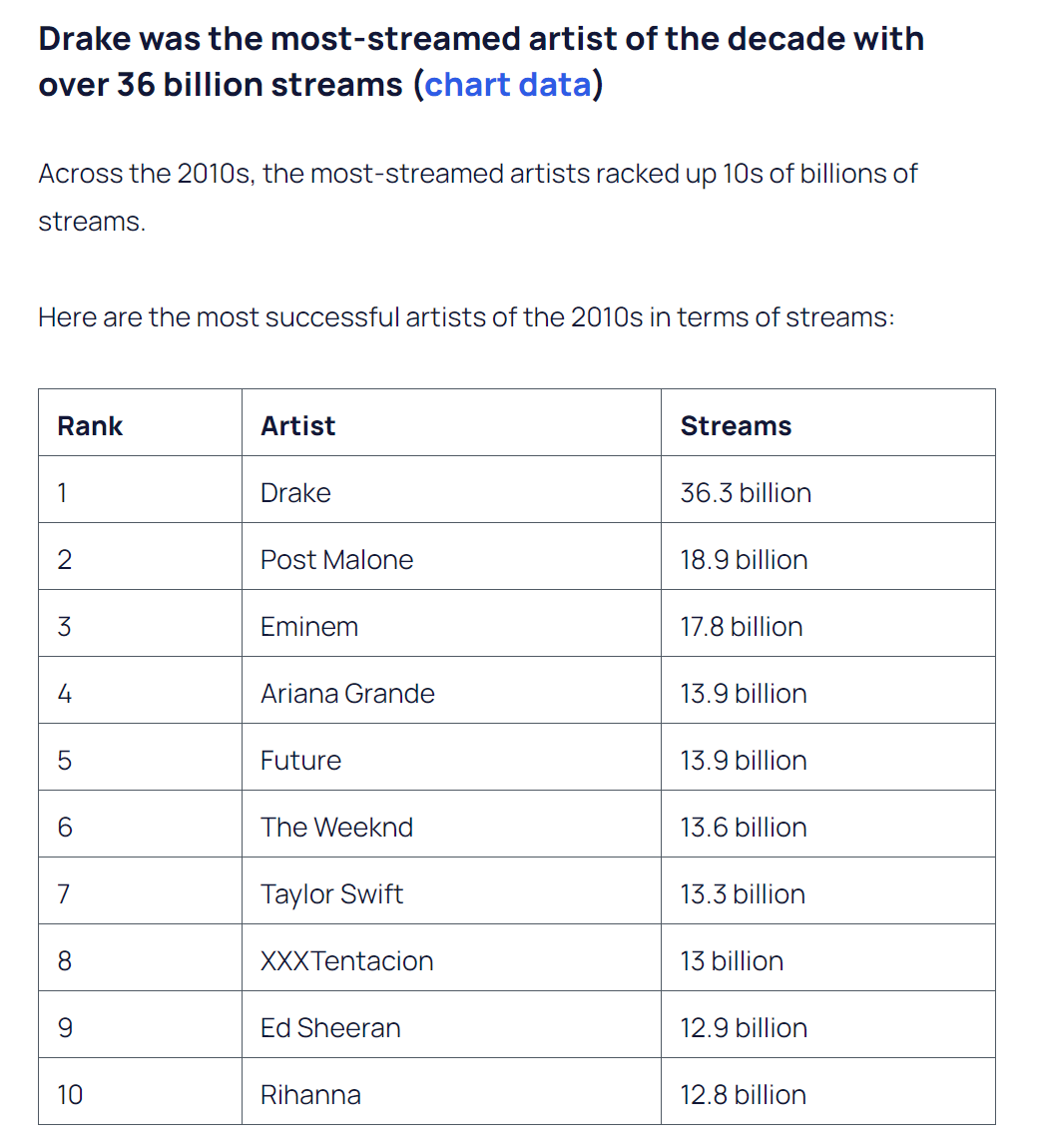Click the 17.8 billion streams value
The width and height of the screenshot is (1037, 1148).
tap(742, 627)
